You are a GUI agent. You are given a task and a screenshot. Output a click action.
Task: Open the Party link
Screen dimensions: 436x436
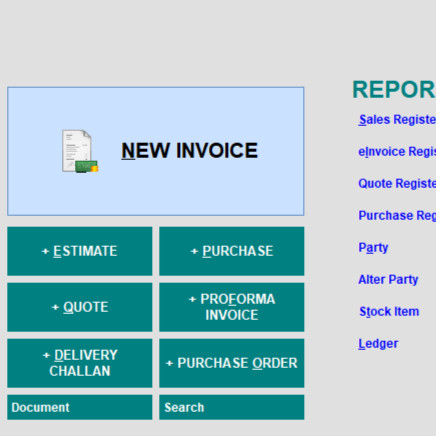tap(373, 248)
